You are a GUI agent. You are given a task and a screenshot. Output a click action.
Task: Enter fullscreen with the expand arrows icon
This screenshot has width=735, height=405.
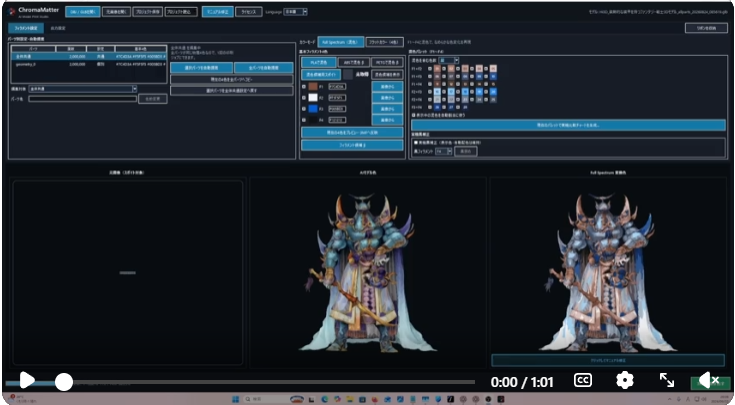pyautogui.click(x=667, y=380)
